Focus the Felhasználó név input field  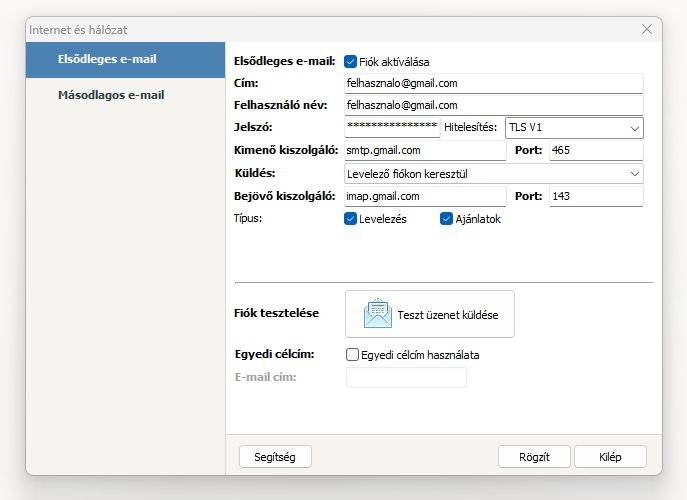pos(493,106)
